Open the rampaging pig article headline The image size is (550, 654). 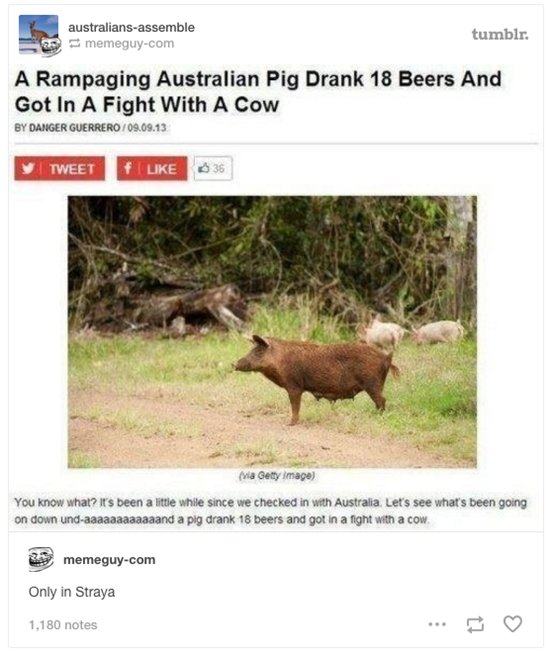[x=258, y=91]
